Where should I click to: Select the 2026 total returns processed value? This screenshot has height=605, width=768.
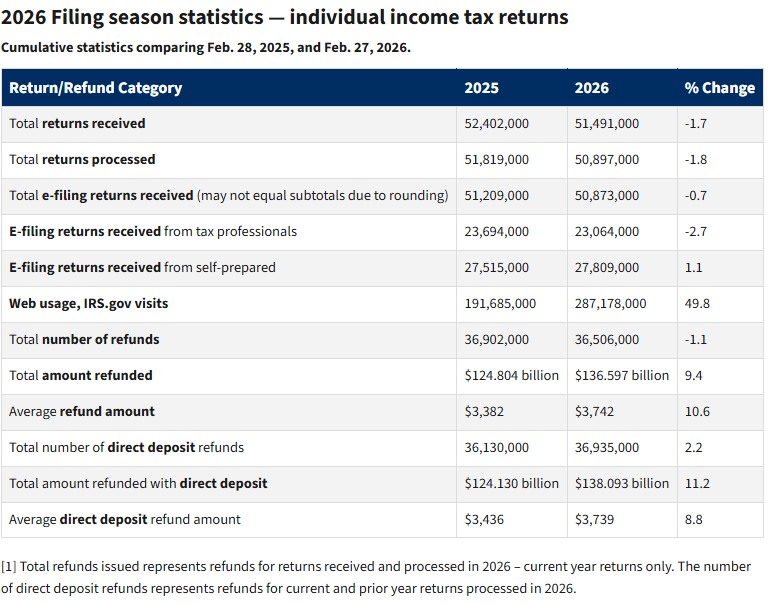[x=607, y=160]
